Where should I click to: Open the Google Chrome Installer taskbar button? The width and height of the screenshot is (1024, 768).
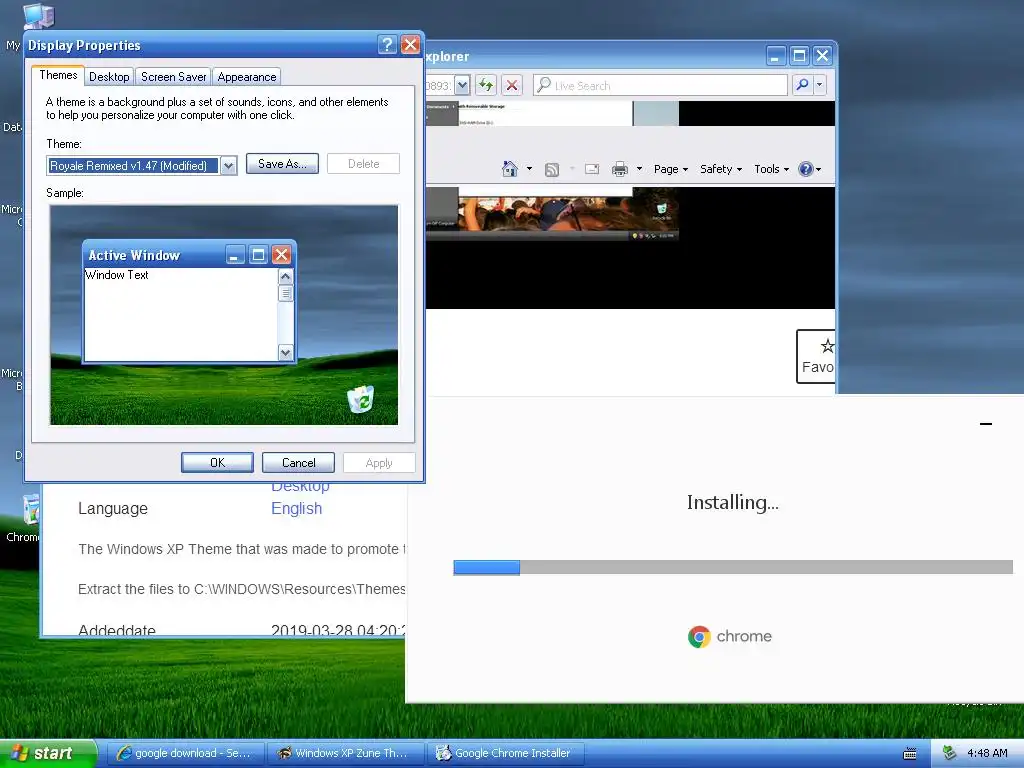tap(506, 753)
